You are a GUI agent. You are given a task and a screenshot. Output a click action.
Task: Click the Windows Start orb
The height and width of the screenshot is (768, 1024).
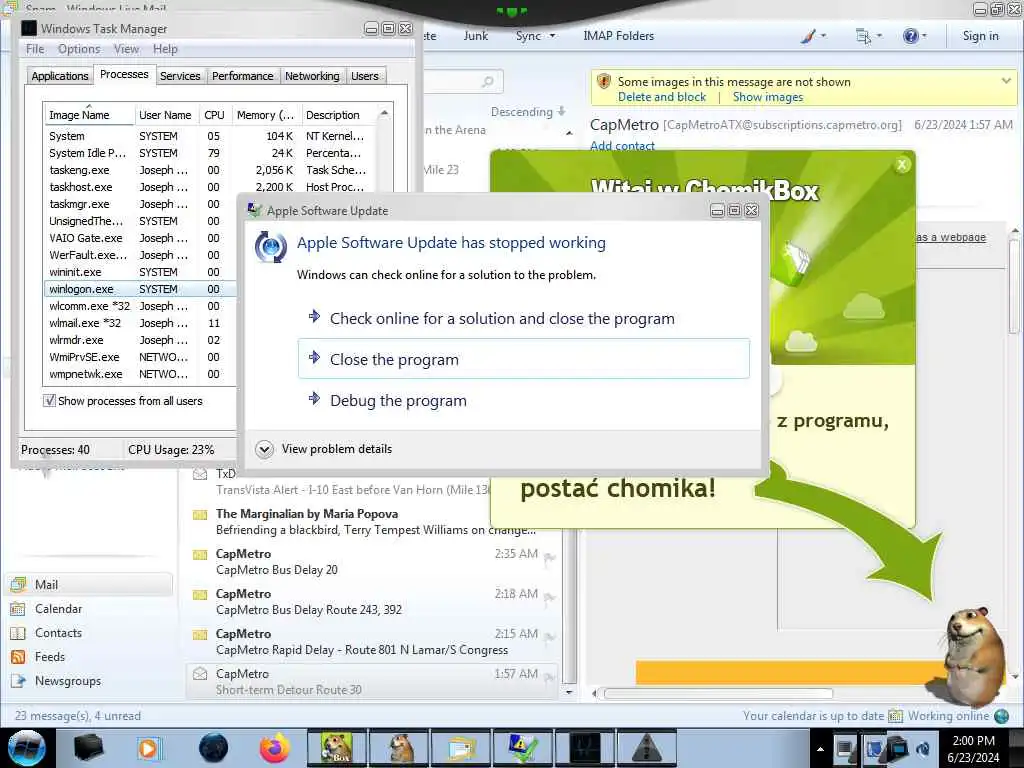point(27,748)
